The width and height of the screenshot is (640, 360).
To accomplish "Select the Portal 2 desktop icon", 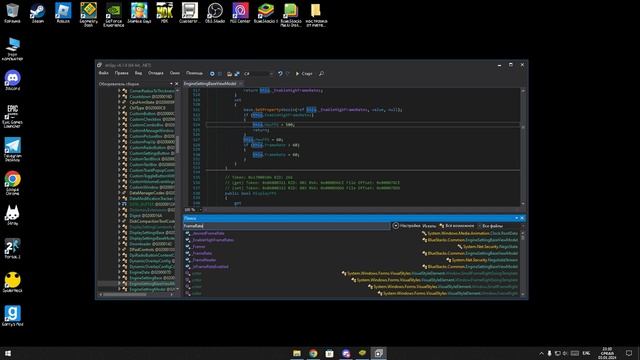I will coord(12,249).
